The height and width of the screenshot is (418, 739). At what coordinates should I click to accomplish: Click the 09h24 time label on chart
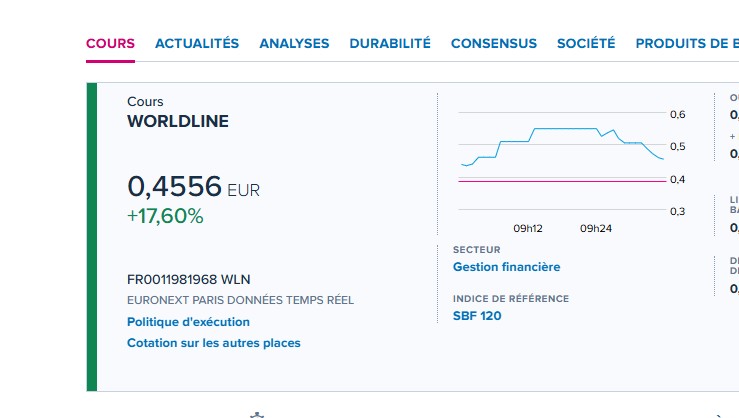(x=596, y=228)
